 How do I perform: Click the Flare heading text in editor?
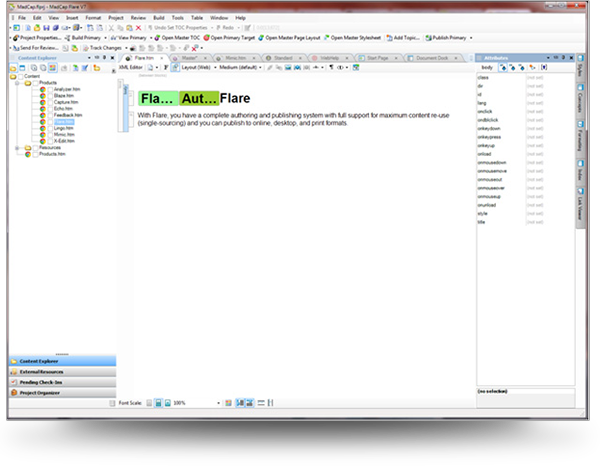235,98
